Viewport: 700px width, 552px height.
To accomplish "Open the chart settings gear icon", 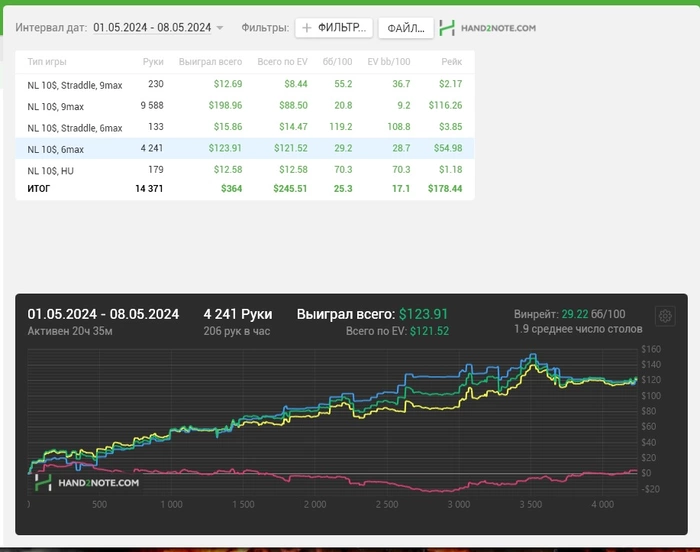I will [x=665, y=316].
